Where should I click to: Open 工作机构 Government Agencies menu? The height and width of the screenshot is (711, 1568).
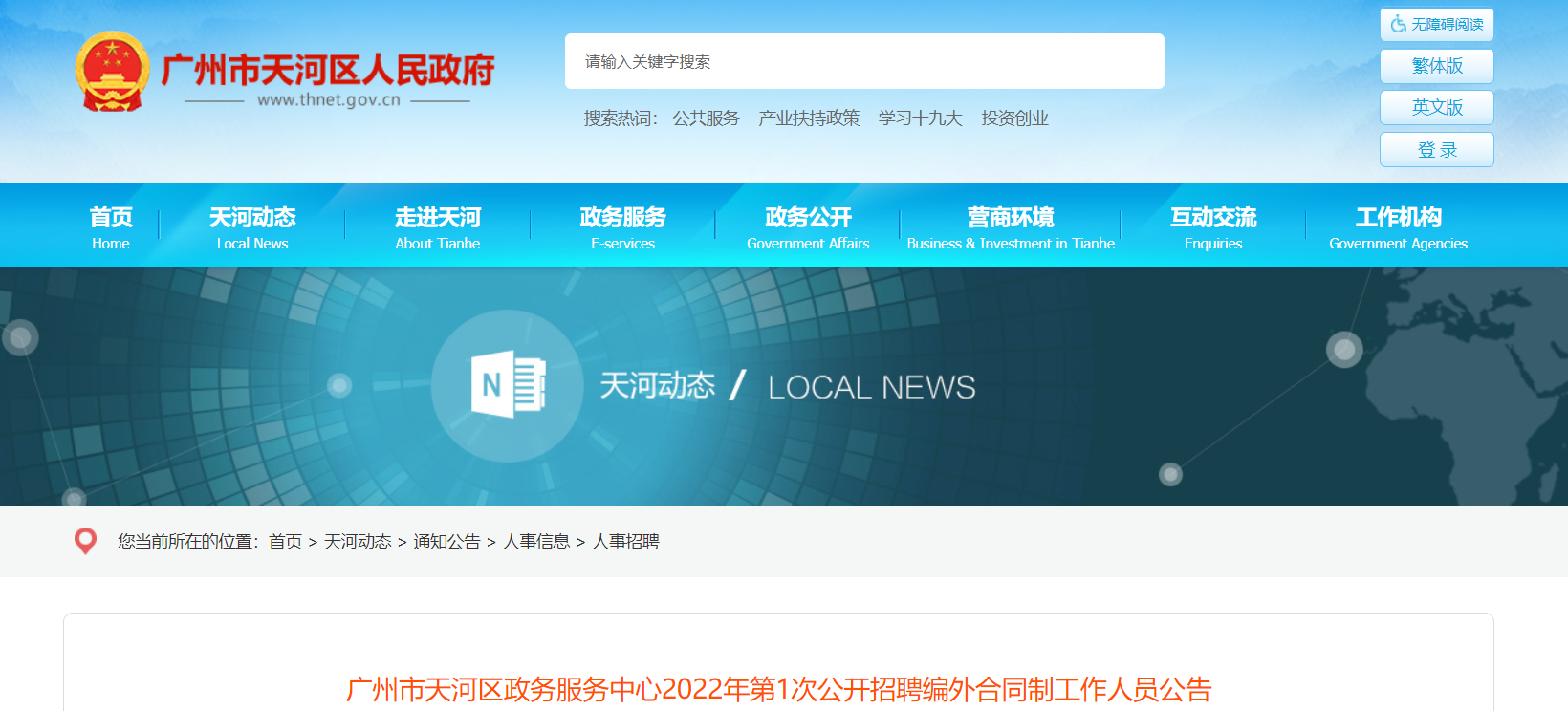coord(1398,226)
